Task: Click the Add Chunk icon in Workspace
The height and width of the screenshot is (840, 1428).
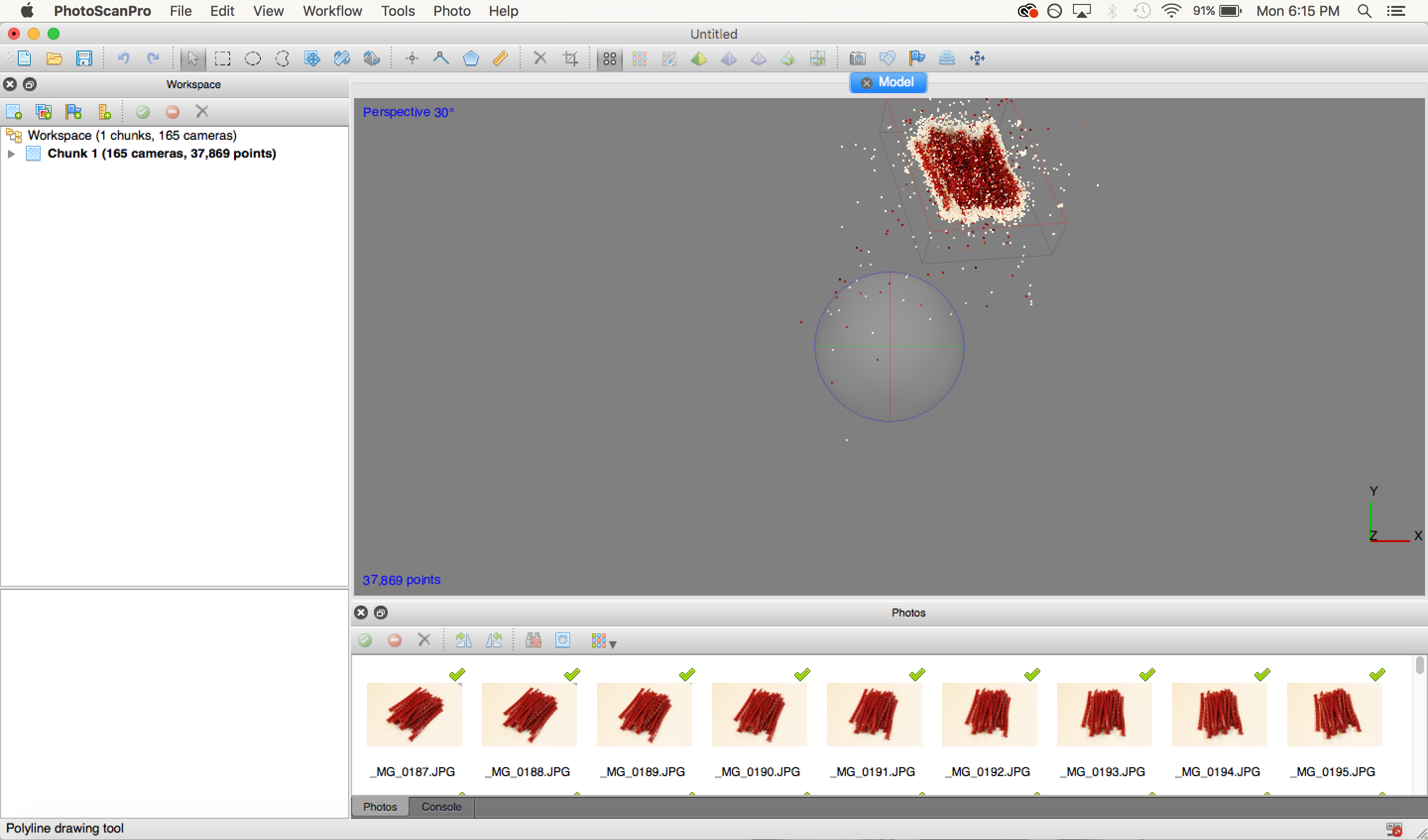Action: pyautogui.click(x=14, y=112)
